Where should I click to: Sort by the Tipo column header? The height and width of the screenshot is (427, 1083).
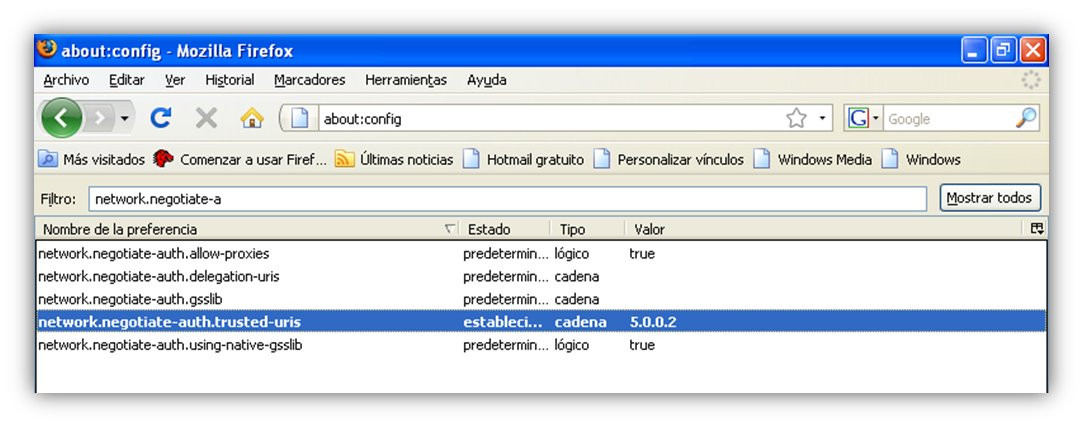coord(587,229)
